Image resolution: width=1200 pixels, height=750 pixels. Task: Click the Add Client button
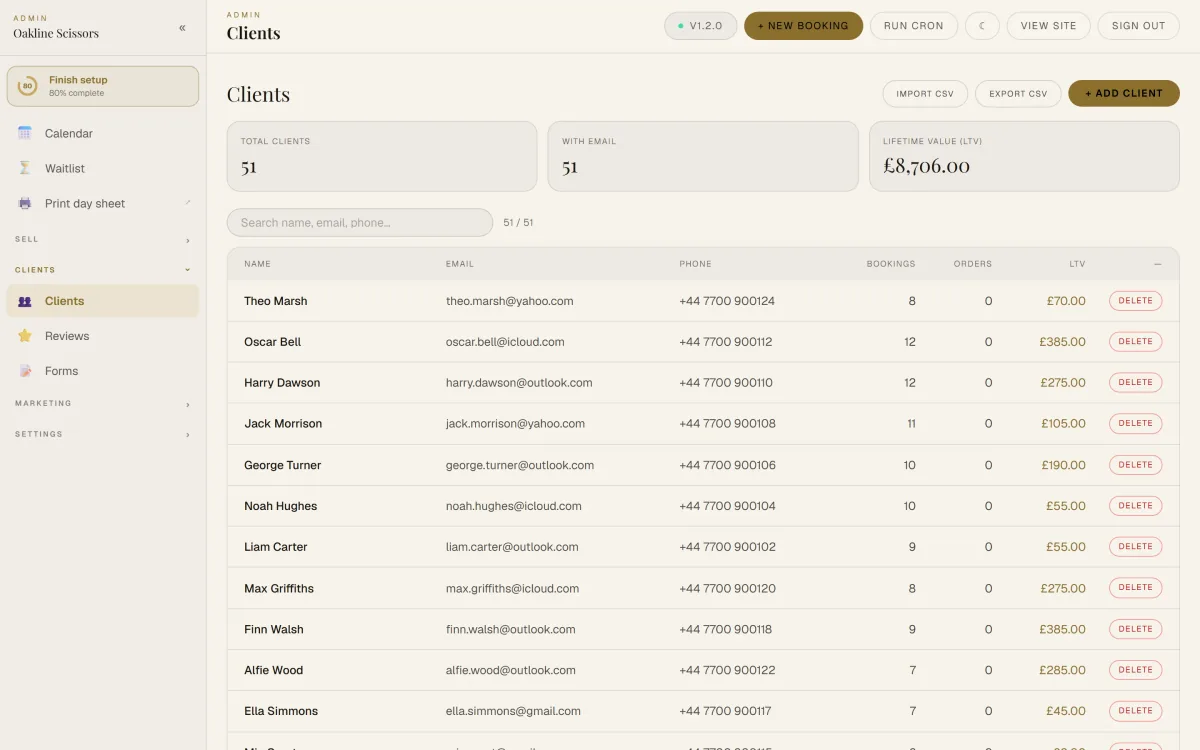(1124, 93)
